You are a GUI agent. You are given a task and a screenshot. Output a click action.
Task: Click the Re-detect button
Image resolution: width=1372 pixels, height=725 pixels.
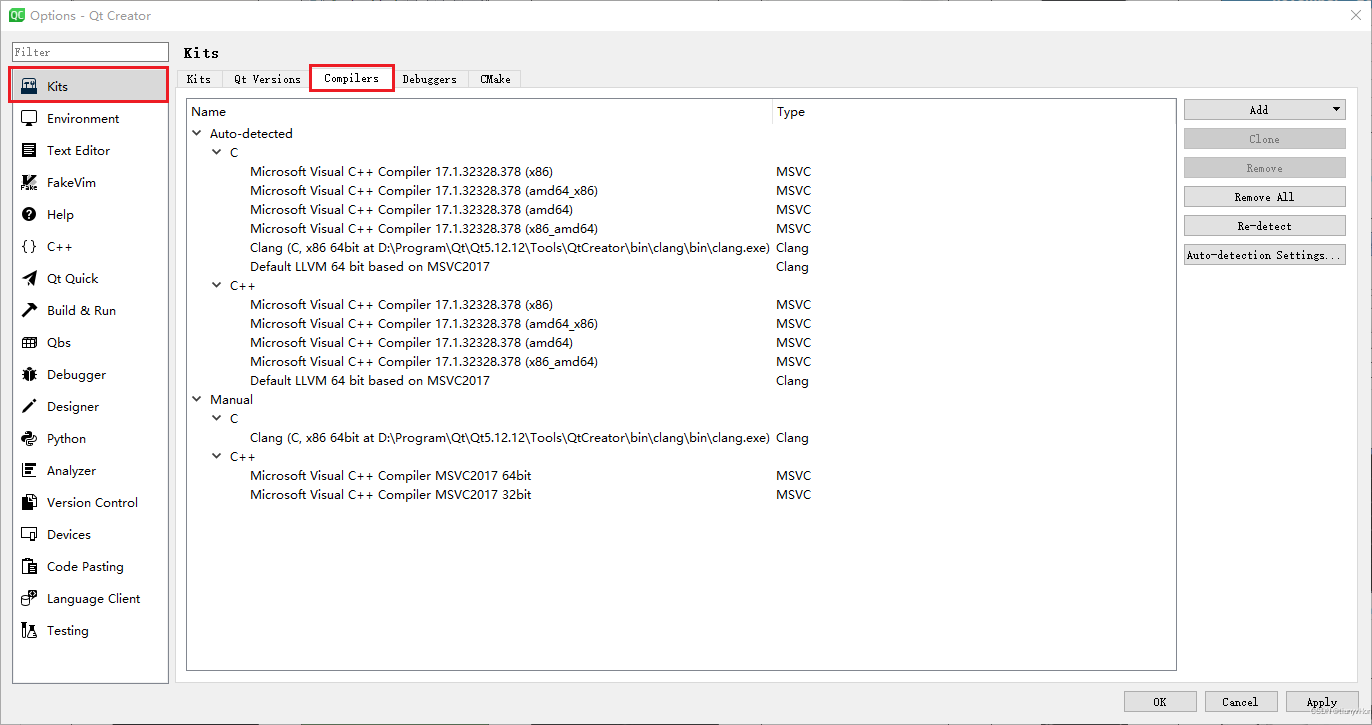pyautogui.click(x=1265, y=226)
